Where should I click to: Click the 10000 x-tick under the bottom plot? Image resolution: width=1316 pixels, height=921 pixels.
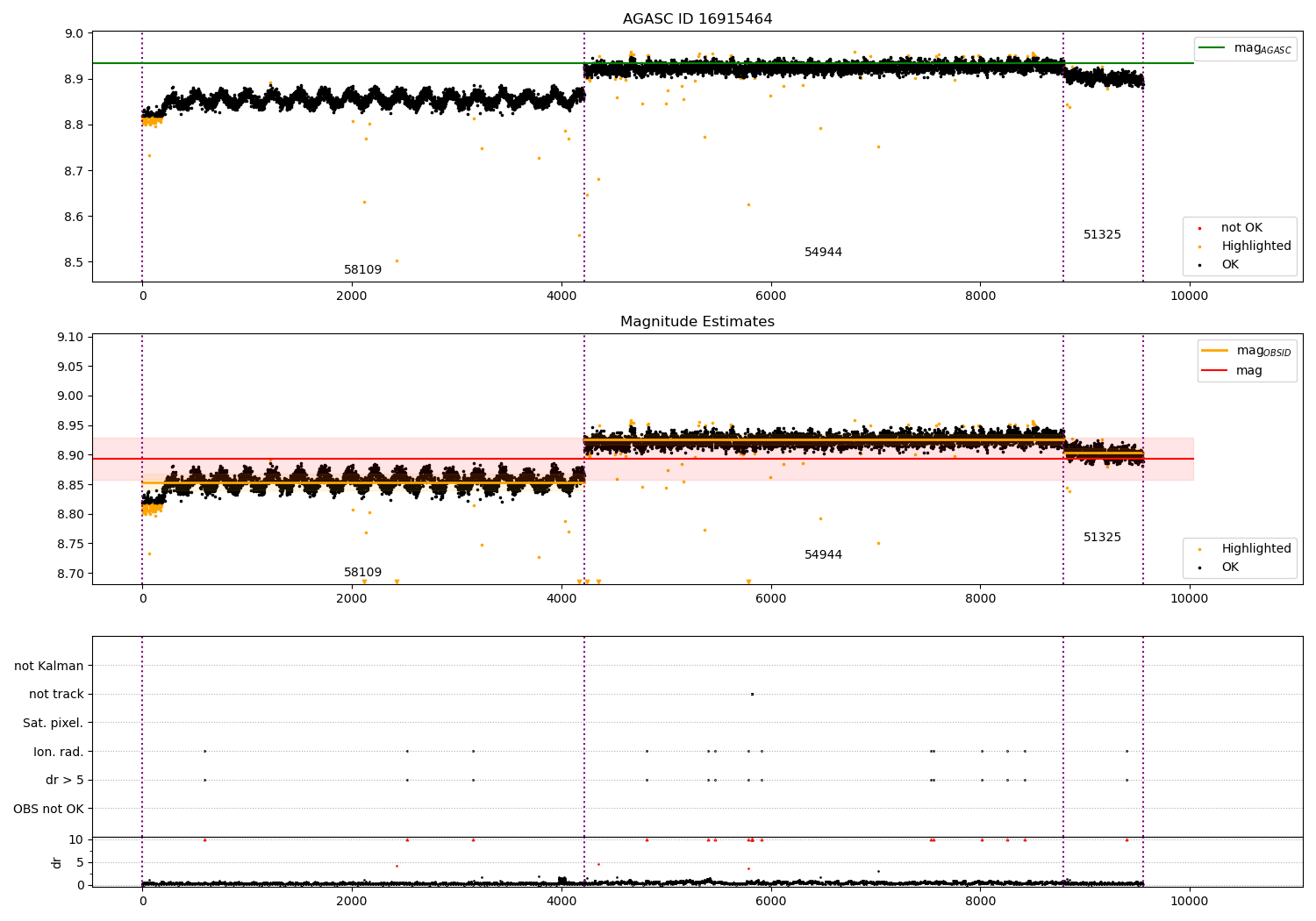pyautogui.click(x=1189, y=902)
